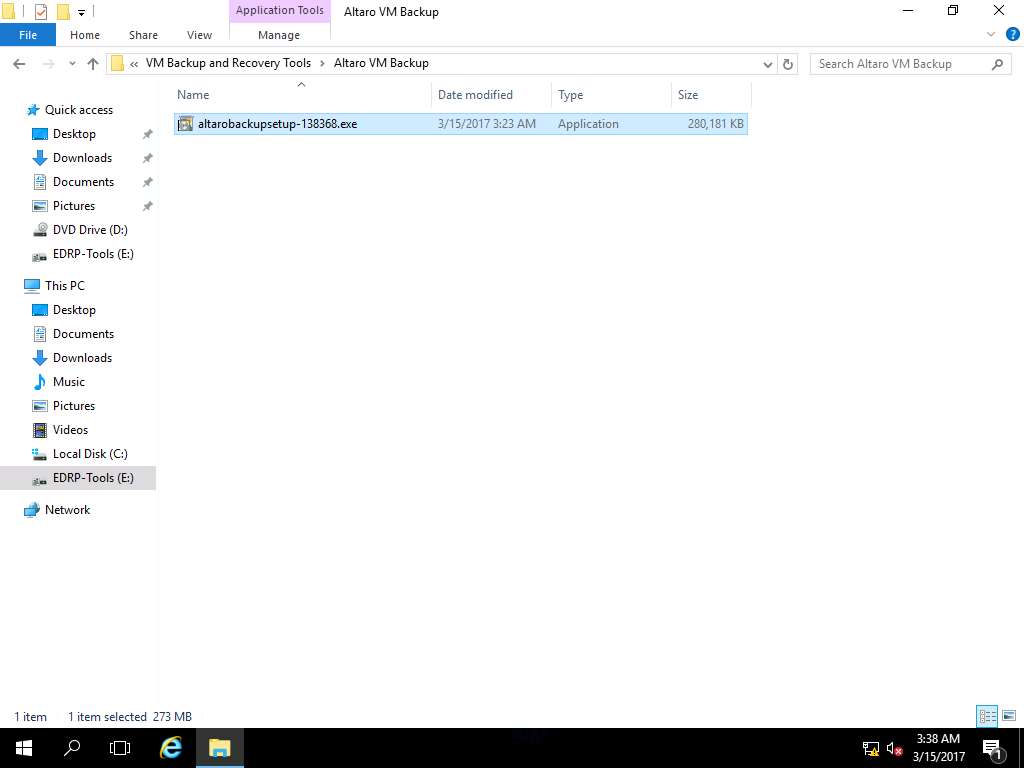1024x768 pixels.
Task: Open Task View on taskbar
Action: click(120, 748)
